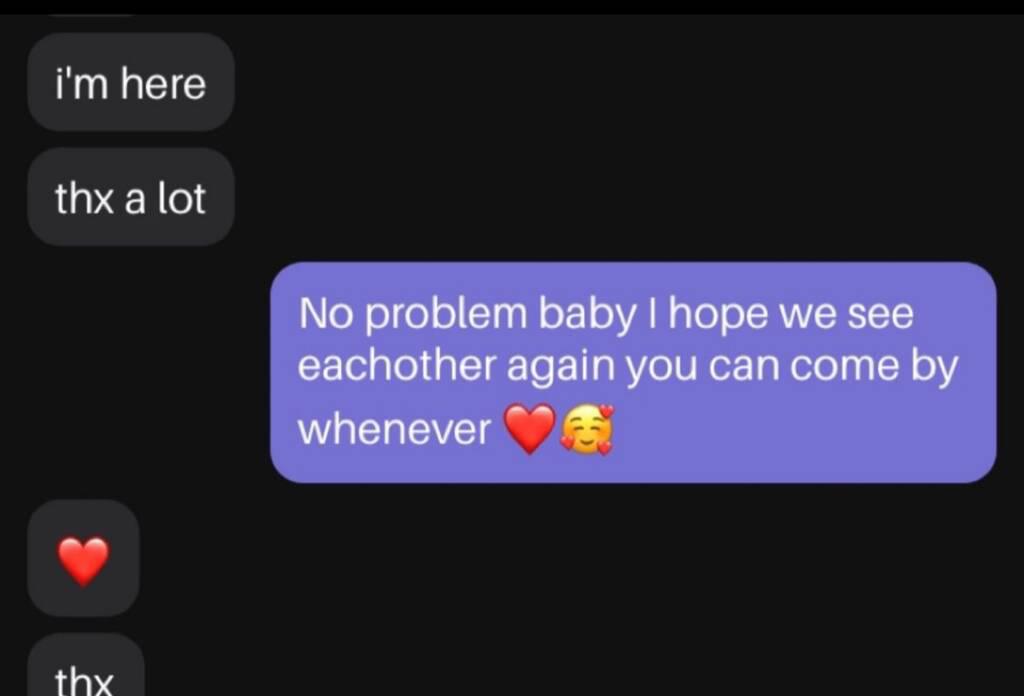Tap the bottom "thx" message bubble
The image size is (1024, 696).
86,666
